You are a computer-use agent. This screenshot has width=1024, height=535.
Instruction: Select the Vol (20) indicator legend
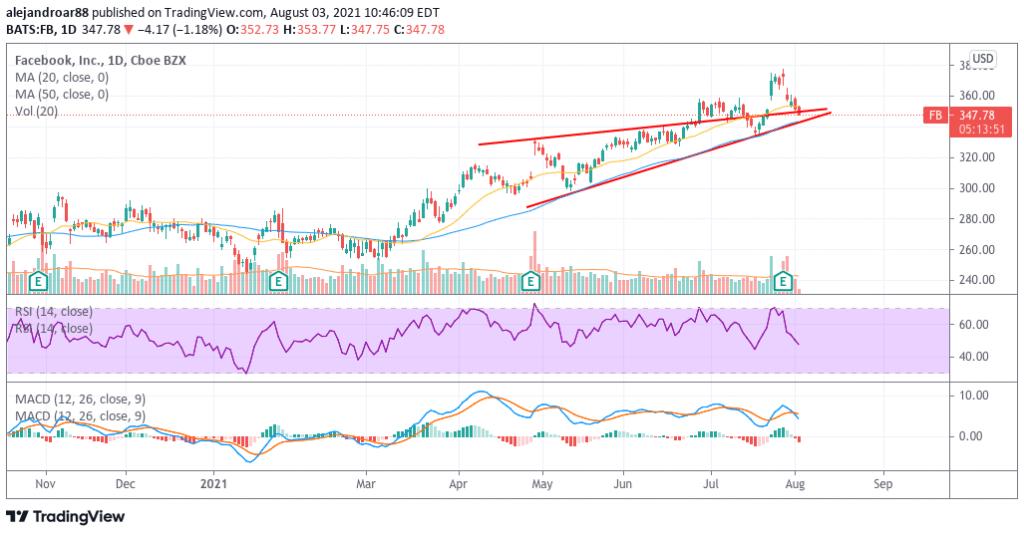click(36, 111)
